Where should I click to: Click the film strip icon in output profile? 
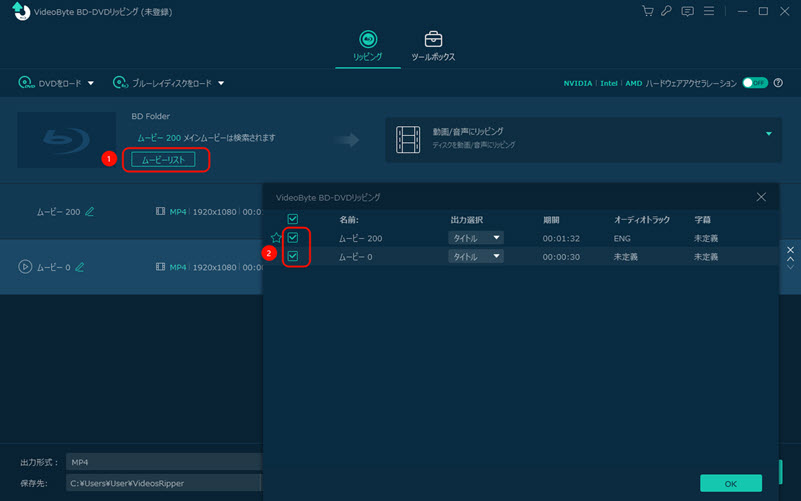pos(408,139)
